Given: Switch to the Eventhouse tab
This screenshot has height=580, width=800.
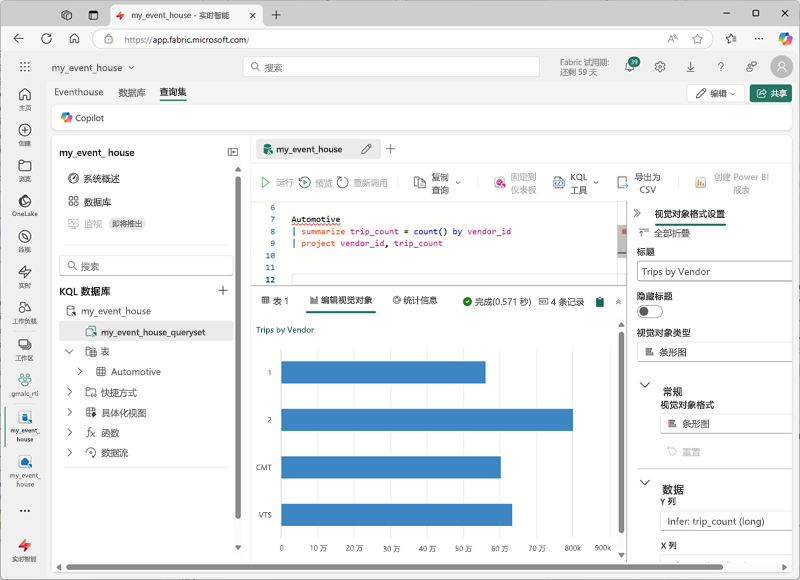Looking at the screenshot, I should [x=79, y=92].
